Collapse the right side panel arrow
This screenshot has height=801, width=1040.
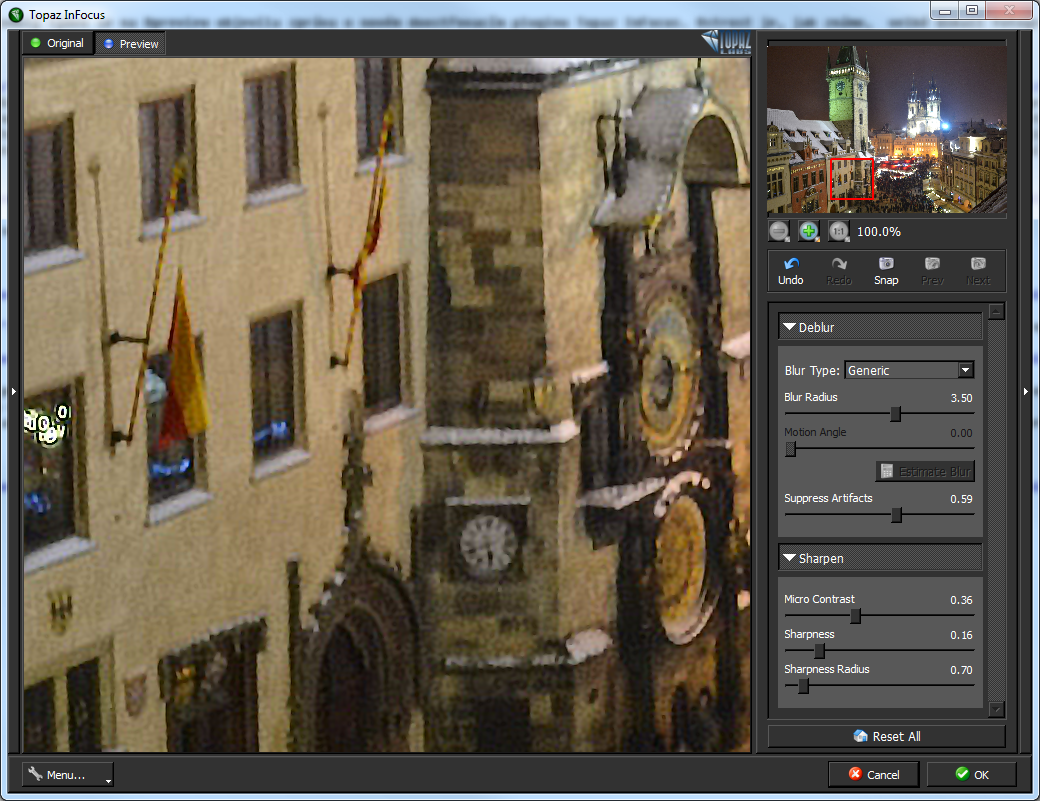click(x=1026, y=392)
